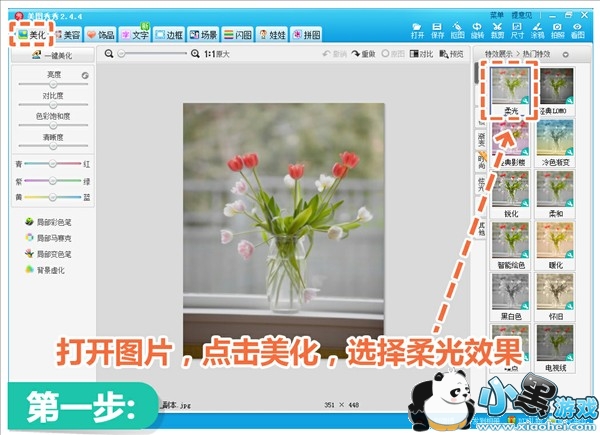Click the 保存 save icon
Image resolution: width=600 pixels, height=435 pixels.
437,31
